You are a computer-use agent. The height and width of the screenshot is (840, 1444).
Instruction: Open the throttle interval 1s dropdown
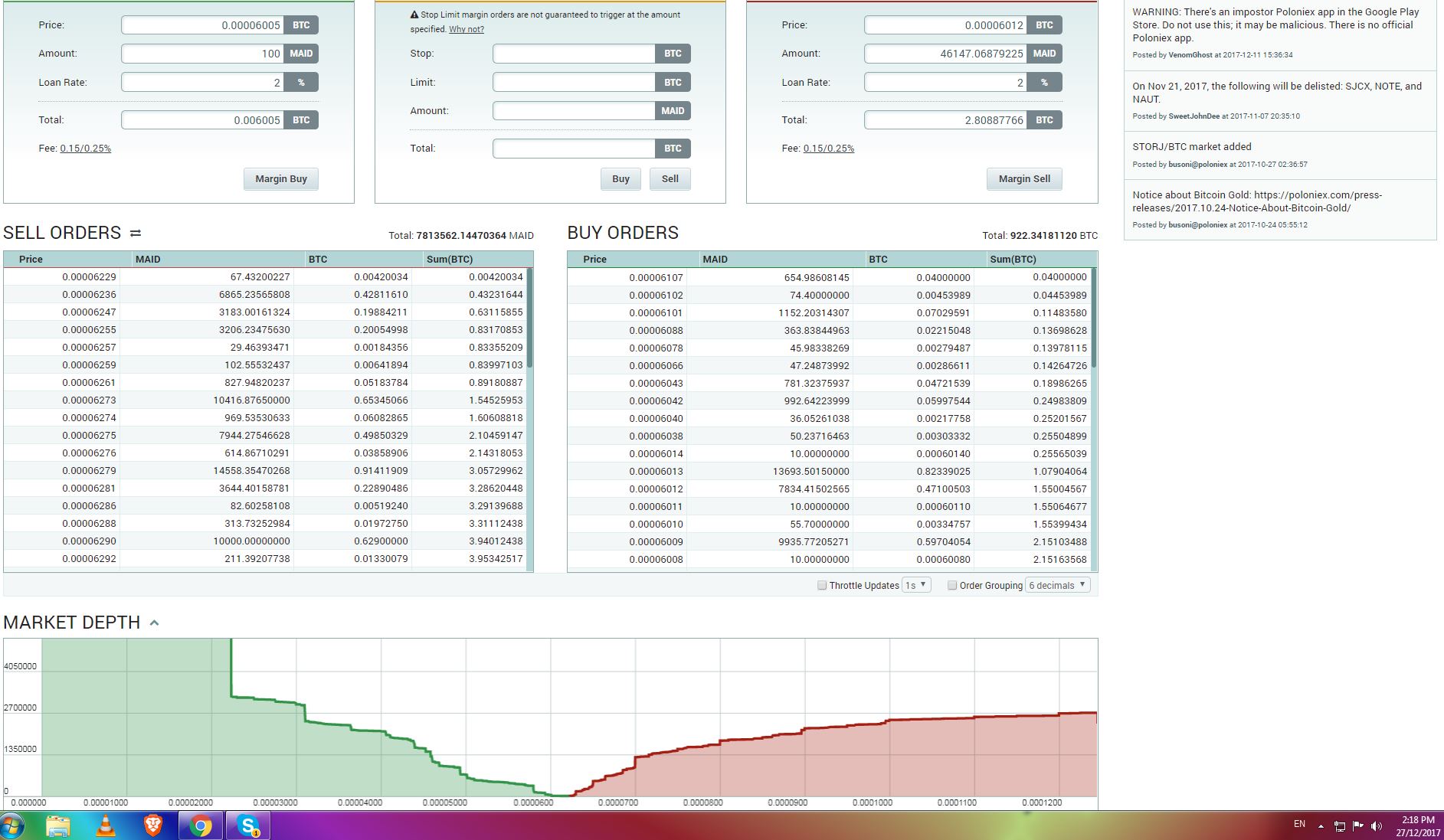point(916,585)
